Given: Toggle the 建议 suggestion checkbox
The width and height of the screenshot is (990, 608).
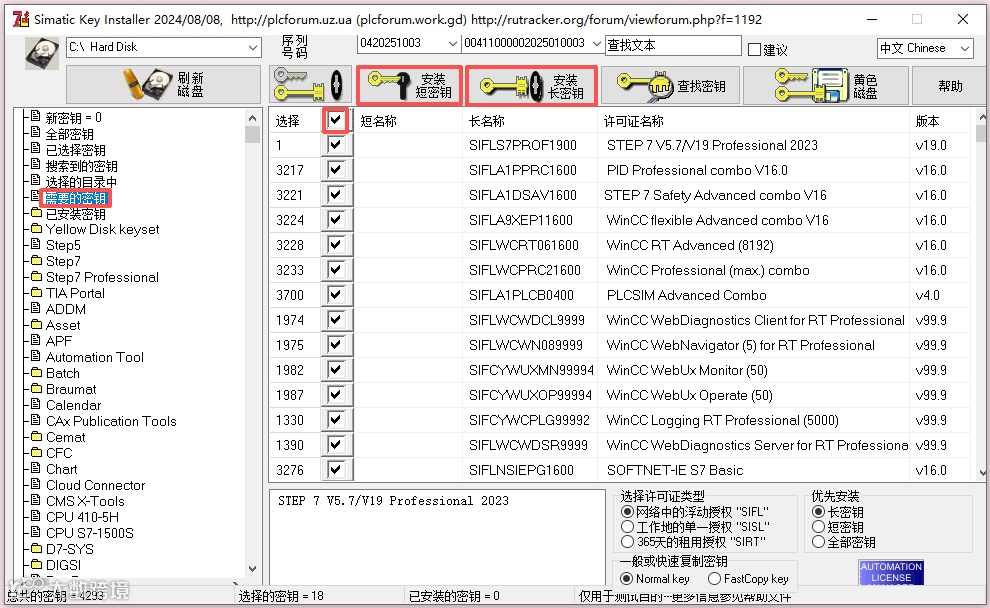Looking at the screenshot, I should tap(754, 49).
